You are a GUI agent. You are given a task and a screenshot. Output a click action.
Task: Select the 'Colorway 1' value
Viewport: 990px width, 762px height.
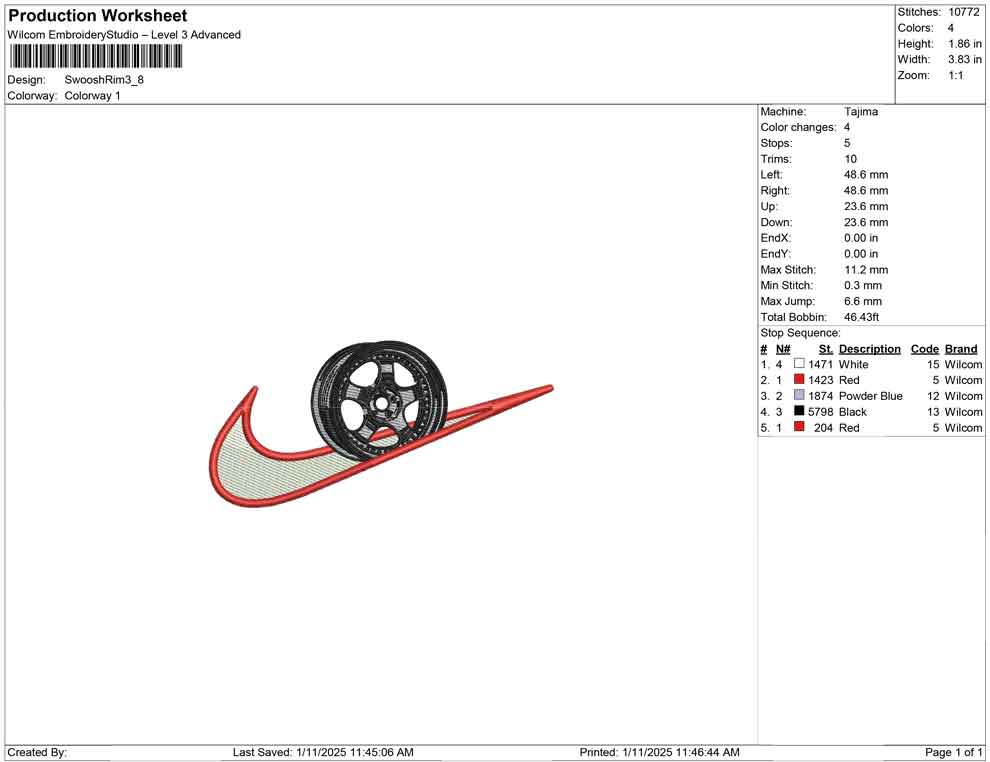pos(92,96)
